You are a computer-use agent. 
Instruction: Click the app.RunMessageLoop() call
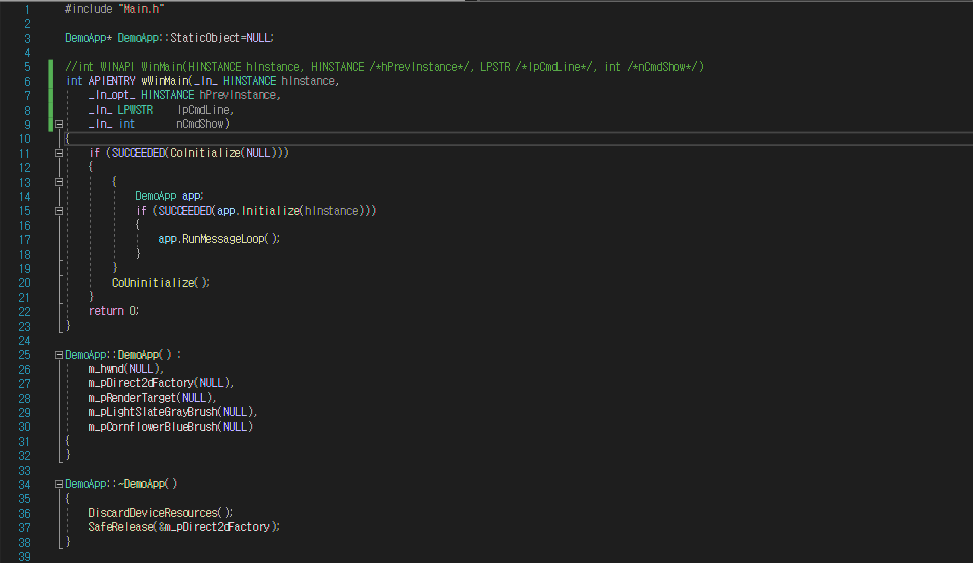[219, 239]
